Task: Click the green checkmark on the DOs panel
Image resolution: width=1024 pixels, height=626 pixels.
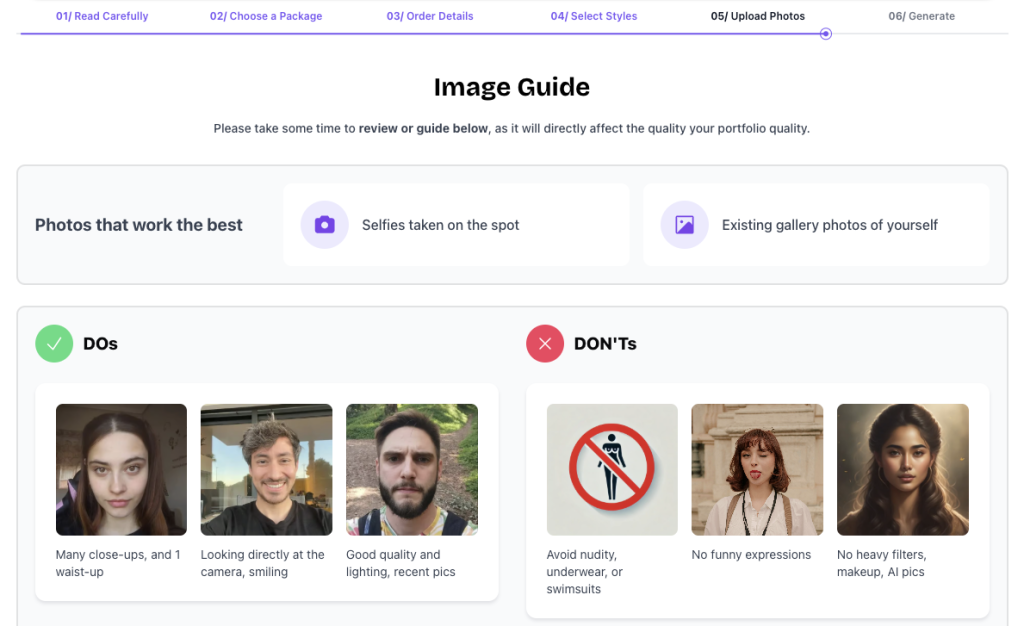Action: tap(54, 343)
